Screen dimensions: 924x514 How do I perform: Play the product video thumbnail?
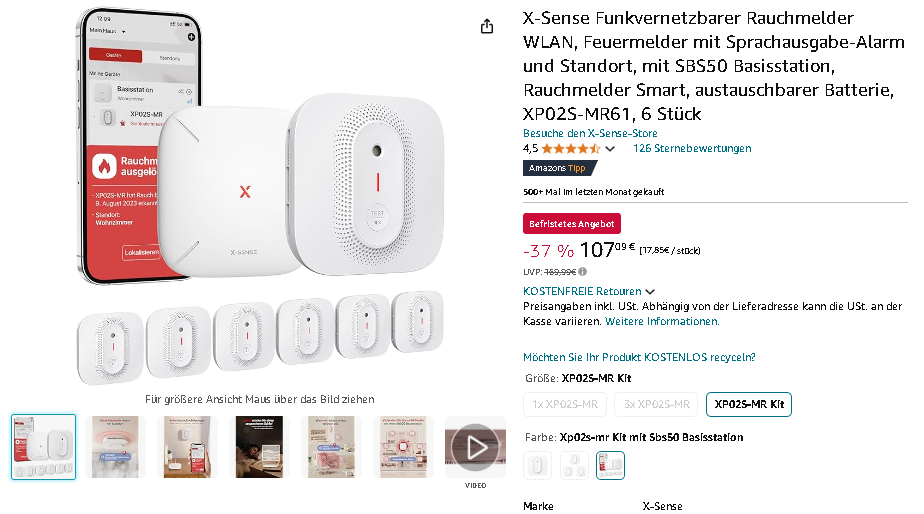[x=475, y=447]
